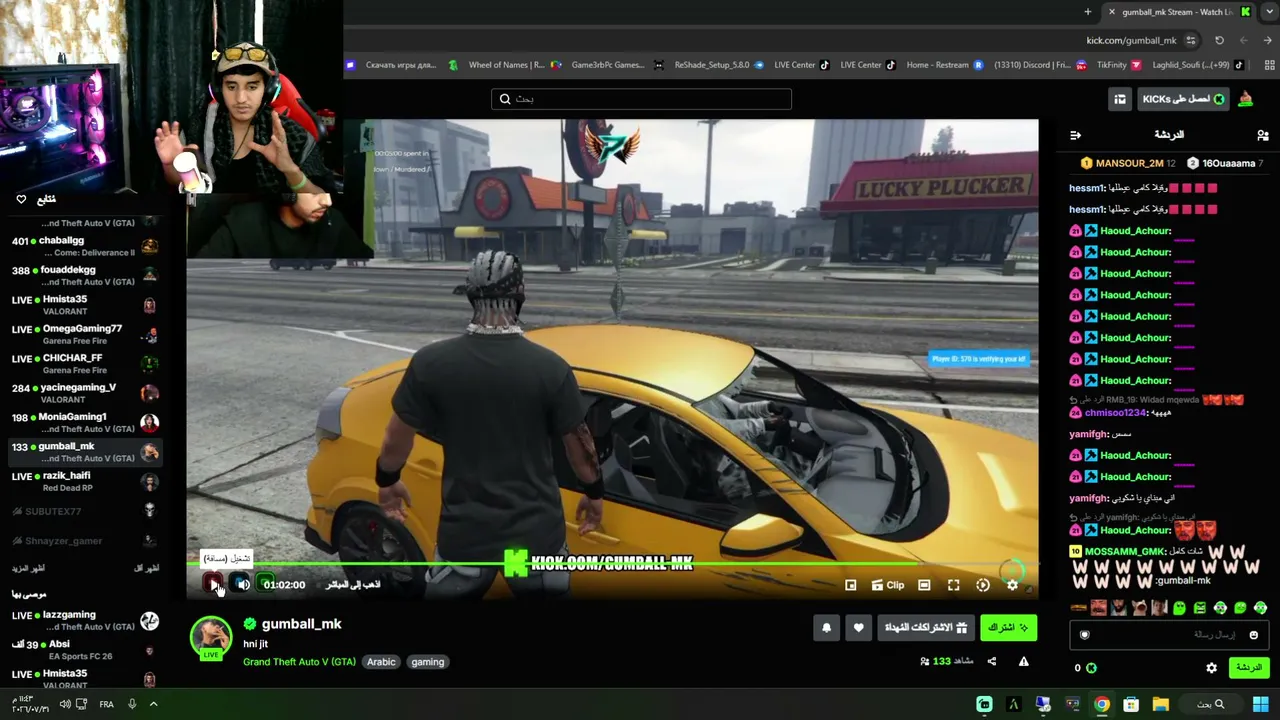
Task: Mute the stream with the volume icon
Action: tap(242, 584)
